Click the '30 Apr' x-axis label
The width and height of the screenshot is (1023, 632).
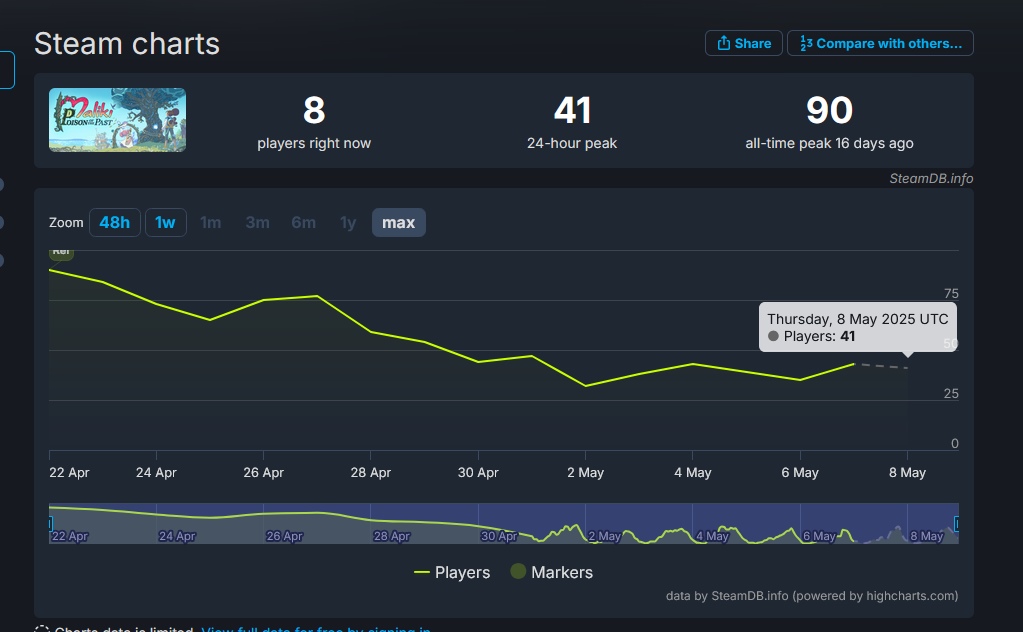tap(478, 472)
